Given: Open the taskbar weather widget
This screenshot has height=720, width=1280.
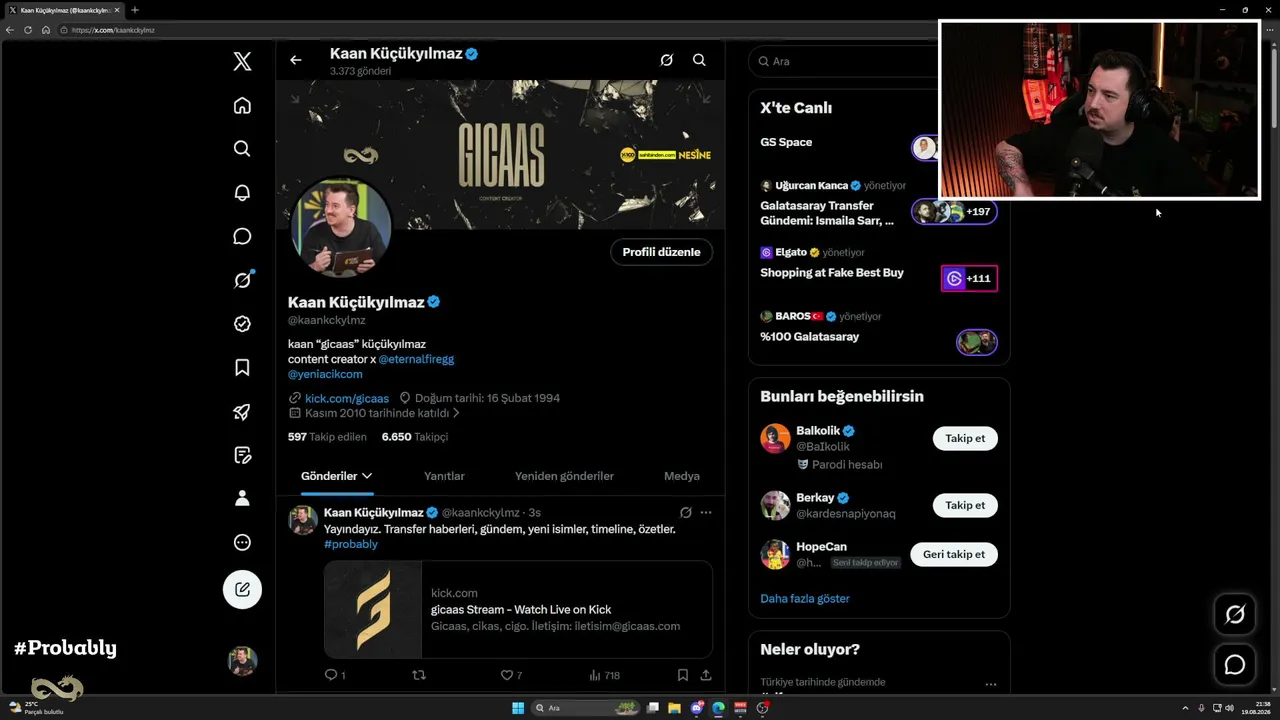Looking at the screenshot, I should click(x=36, y=708).
